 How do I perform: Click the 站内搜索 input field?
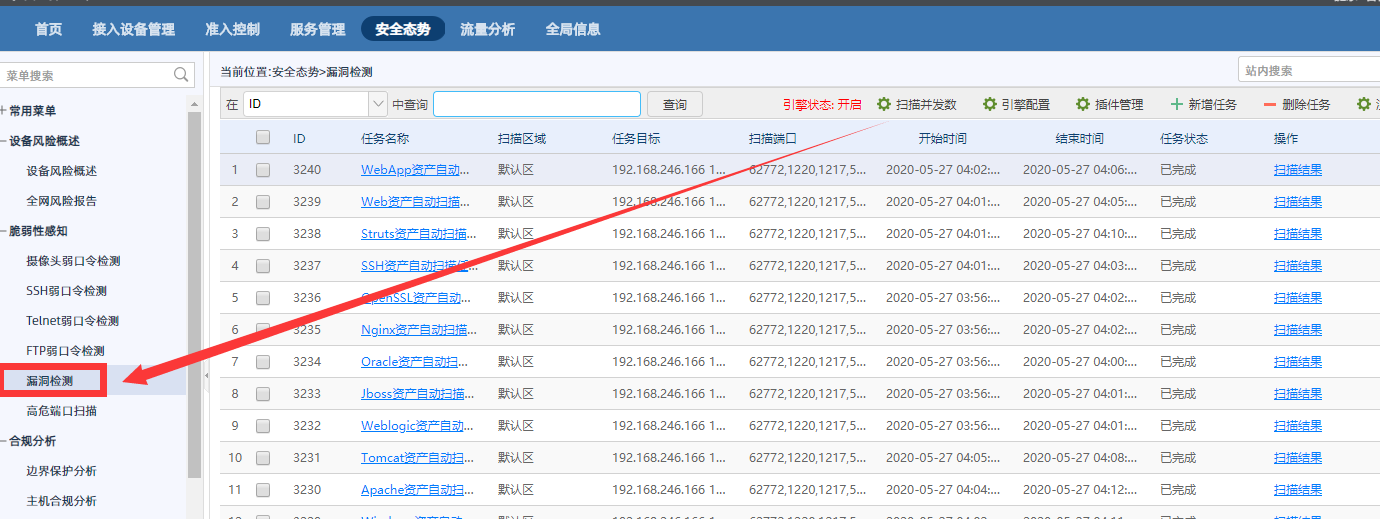(x=1308, y=71)
